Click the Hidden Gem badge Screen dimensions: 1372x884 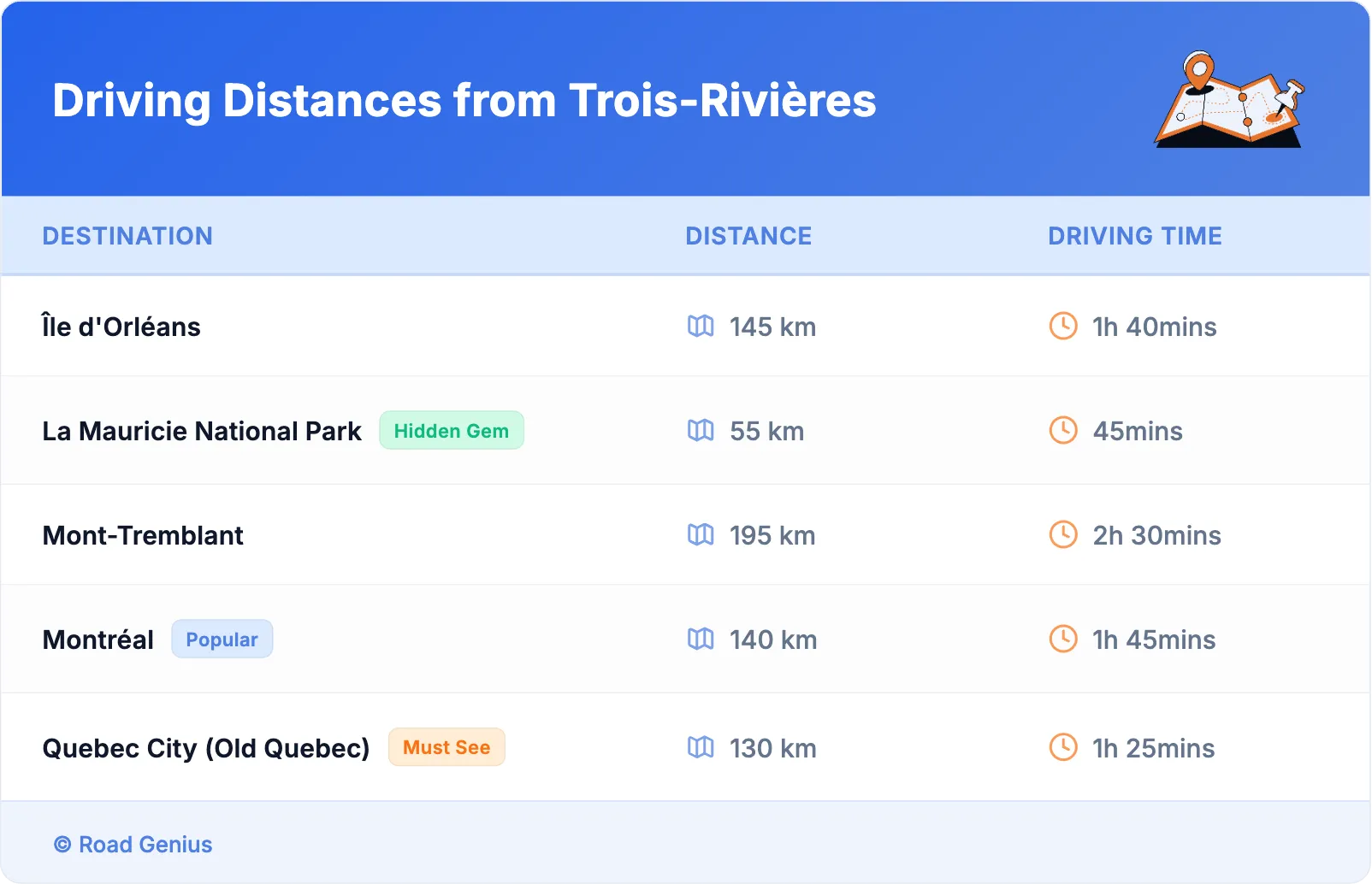tap(452, 430)
